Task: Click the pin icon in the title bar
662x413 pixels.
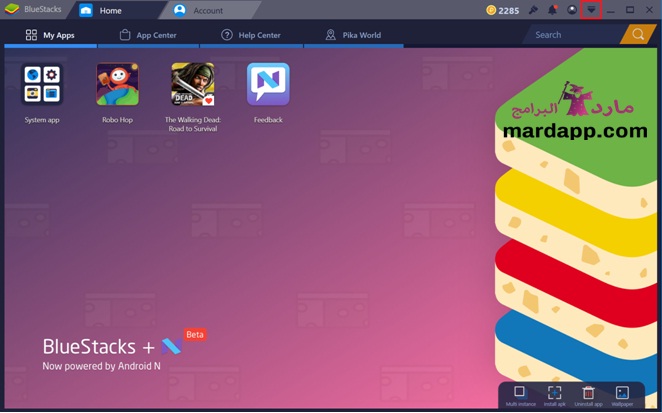Action: (x=533, y=10)
